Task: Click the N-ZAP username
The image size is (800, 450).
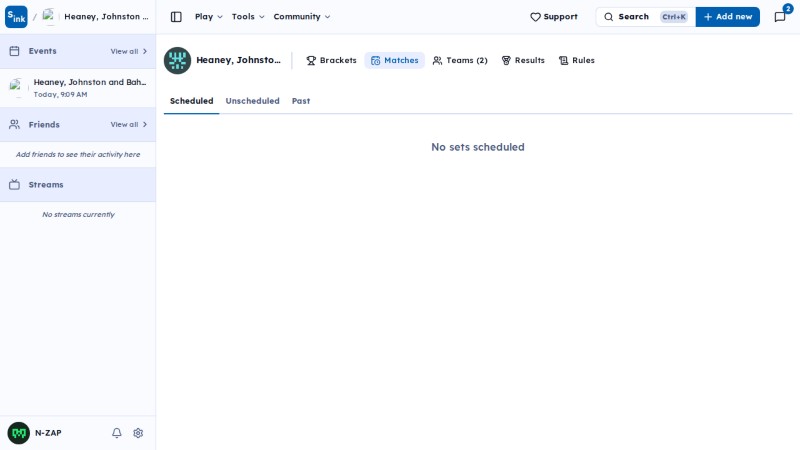Action: [48, 433]
